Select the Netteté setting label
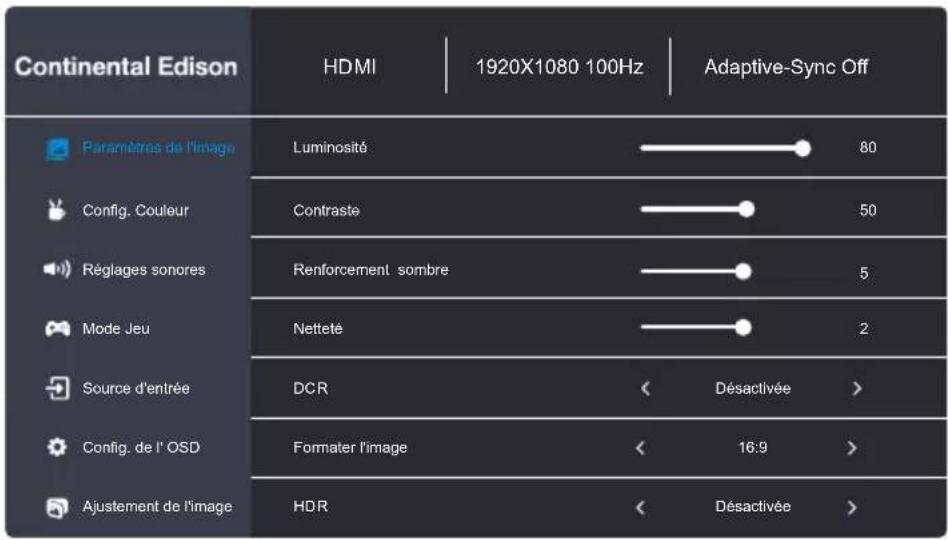The height and width of the screenshot is (540, 948). click(317, 328)
